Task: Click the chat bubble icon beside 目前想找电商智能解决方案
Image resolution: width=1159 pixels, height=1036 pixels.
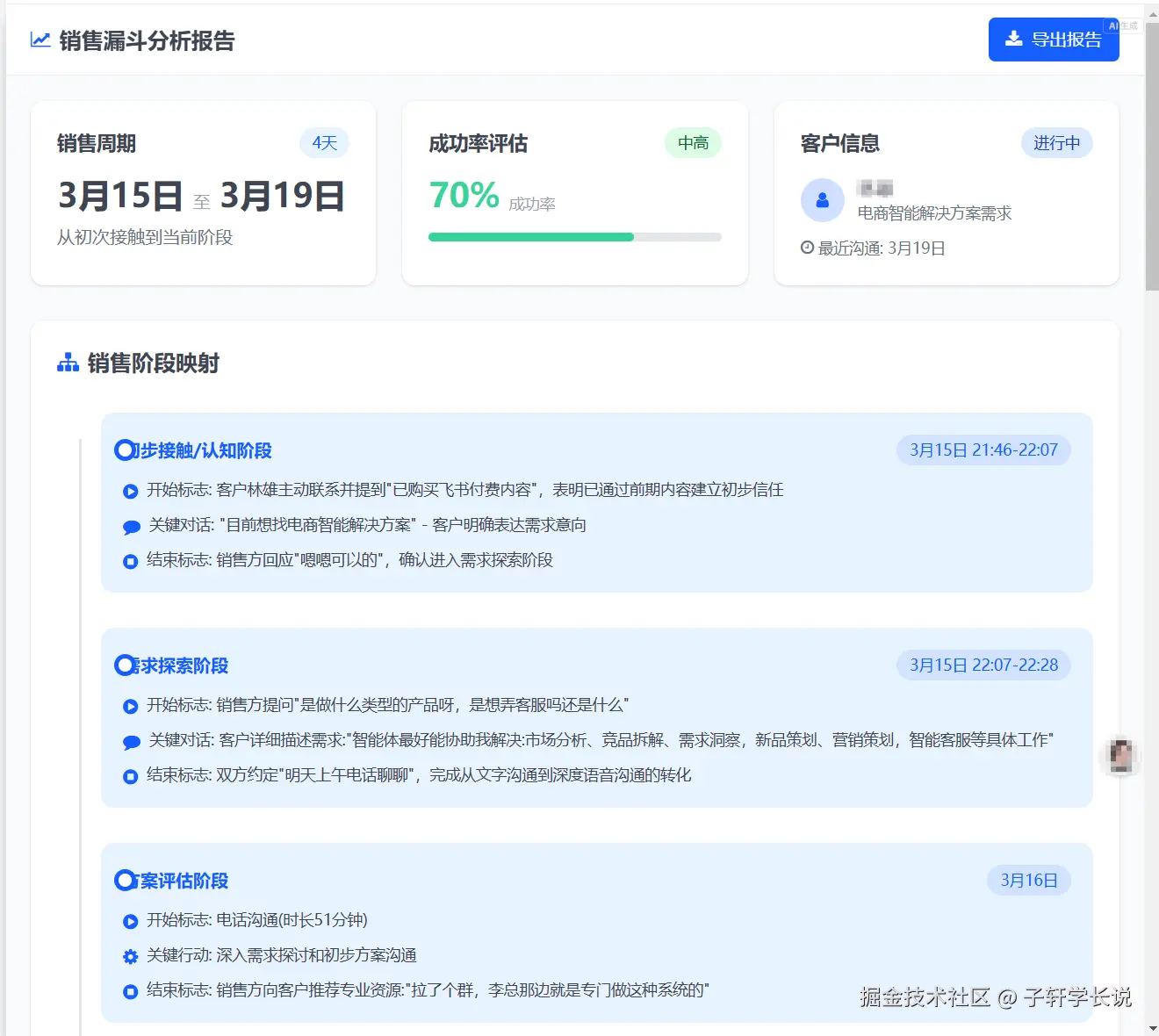Action: pos(132,527)
